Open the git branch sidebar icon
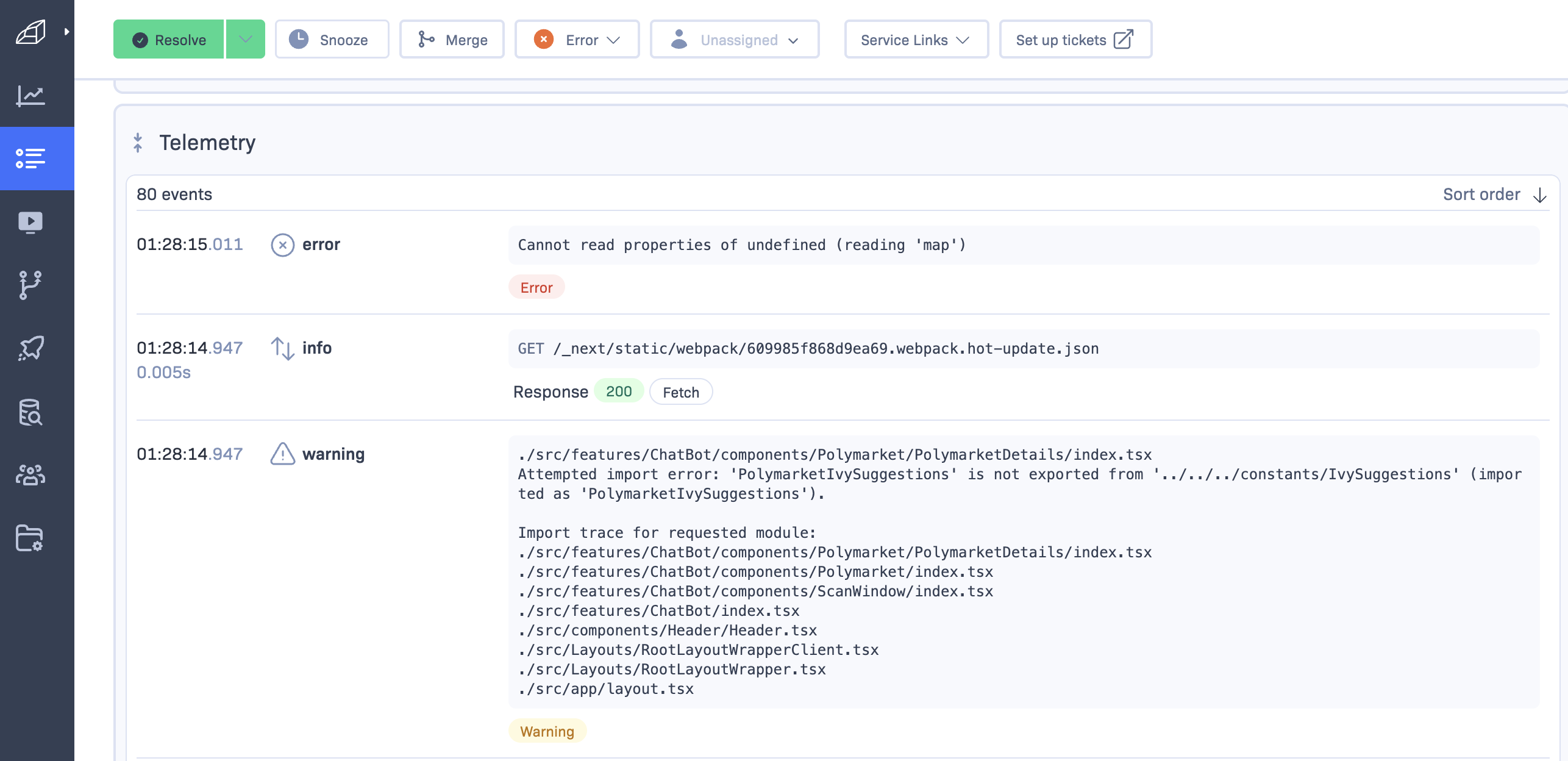 (30, 285)
